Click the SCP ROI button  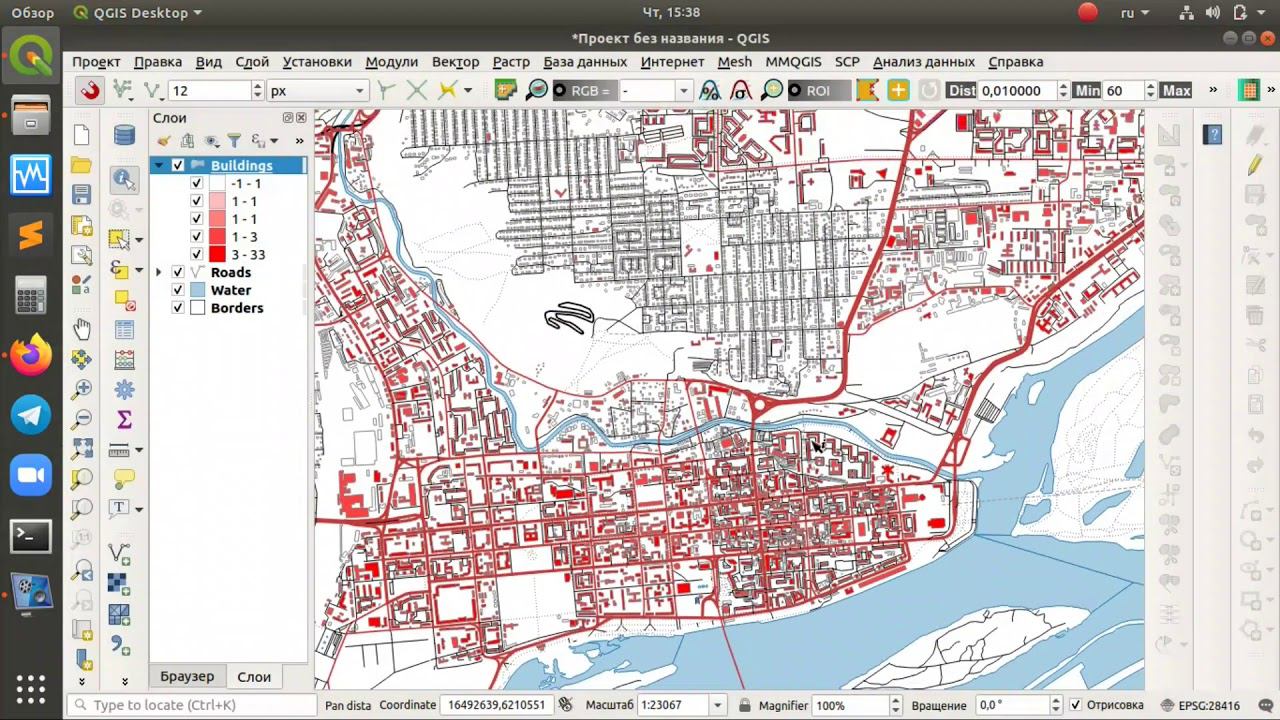[818, 90]
